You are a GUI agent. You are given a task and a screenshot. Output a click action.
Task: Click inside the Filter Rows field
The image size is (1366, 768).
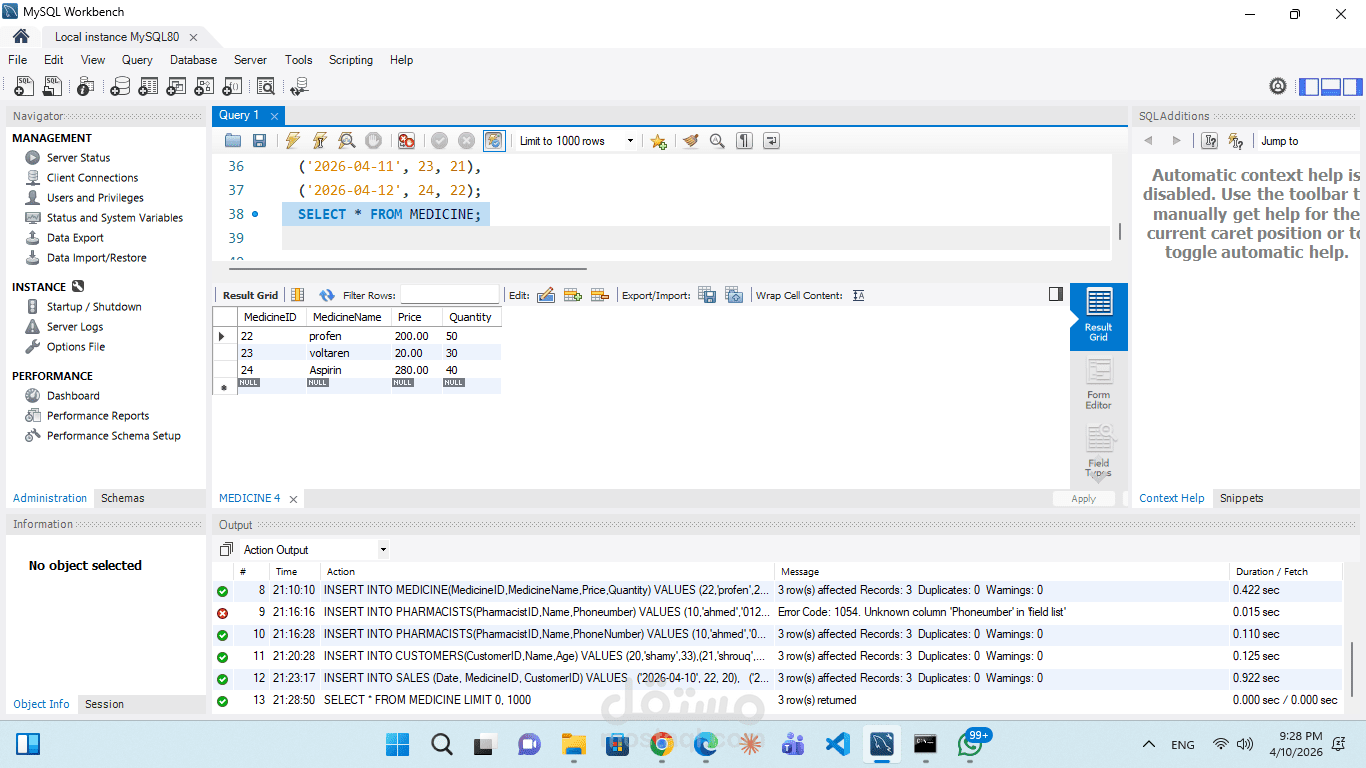449,295
